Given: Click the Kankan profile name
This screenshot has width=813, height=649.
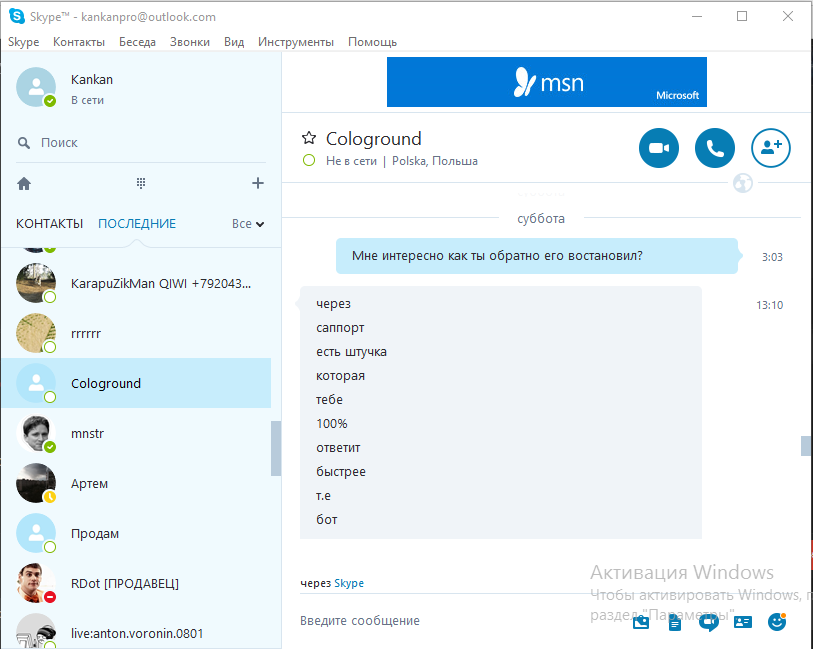Looking at the screenshot, I should (x=92, y=80).
